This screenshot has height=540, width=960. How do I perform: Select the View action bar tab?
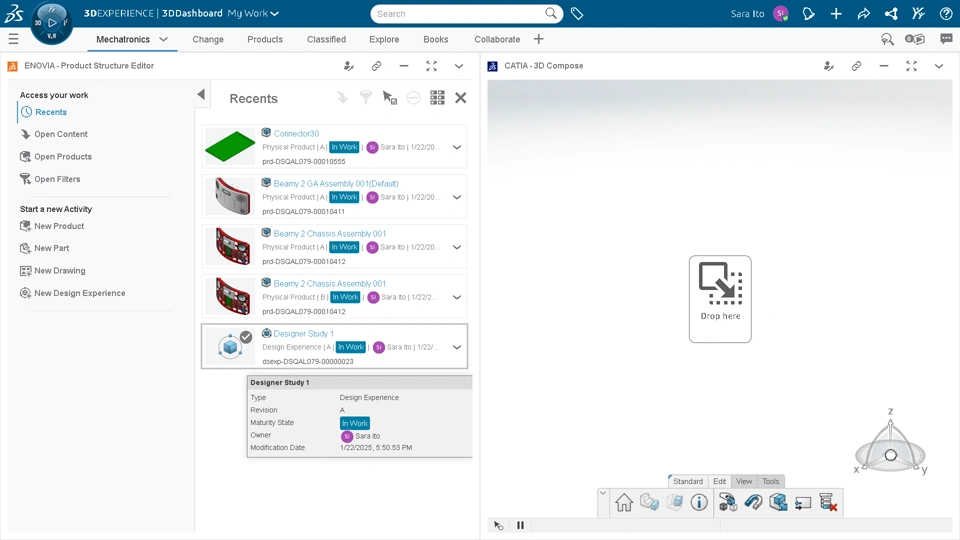744,481
